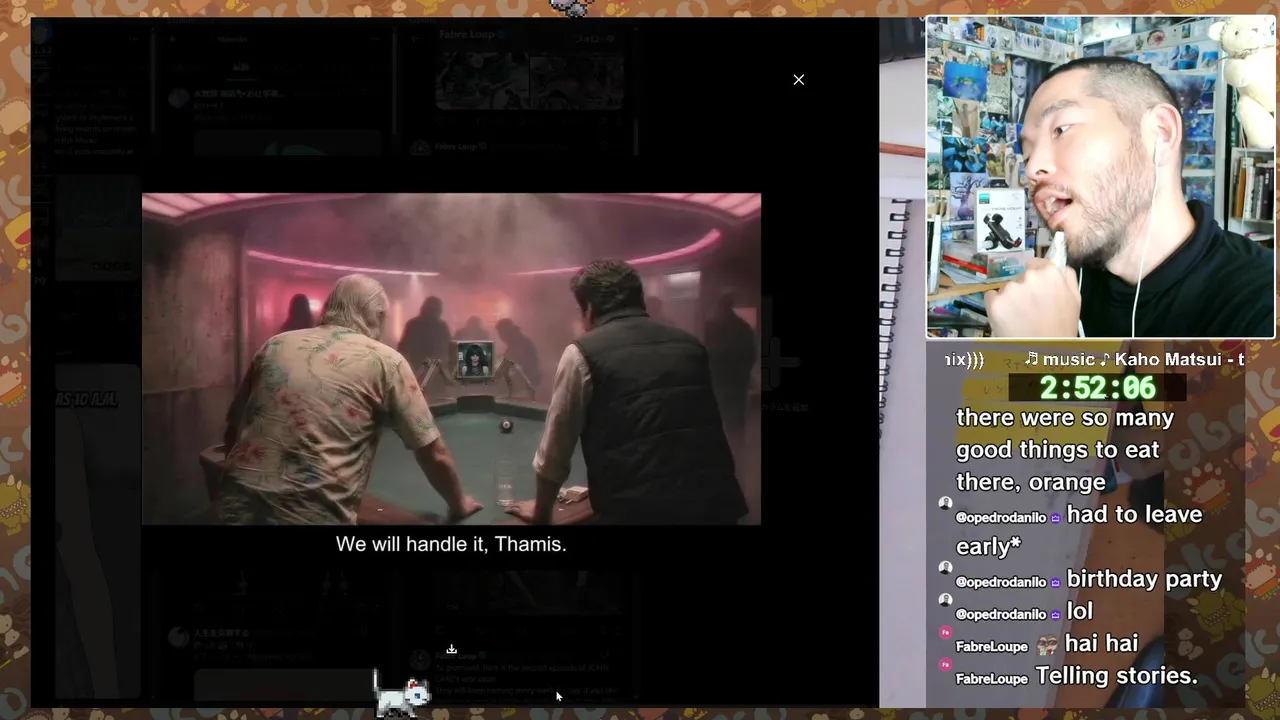Viewport: 1280px width, 720px height.
Task: Click the pink avatar beside 'hai hai' message
Action: (x=945, y=632)
